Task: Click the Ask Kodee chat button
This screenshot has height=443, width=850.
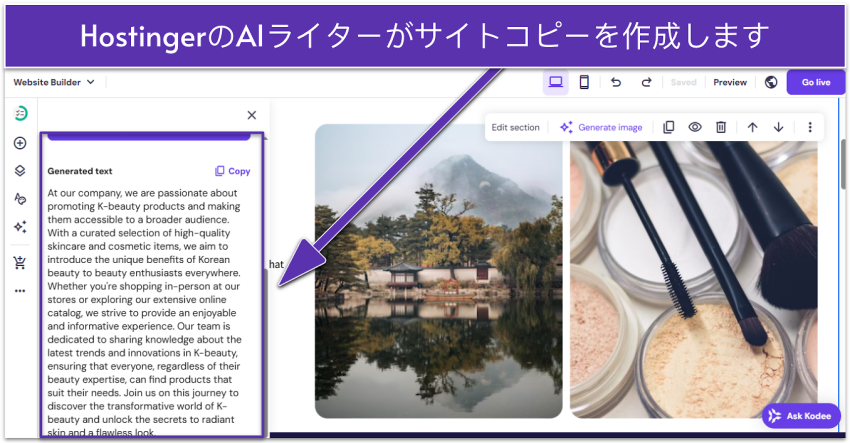Action: point(801,416)
